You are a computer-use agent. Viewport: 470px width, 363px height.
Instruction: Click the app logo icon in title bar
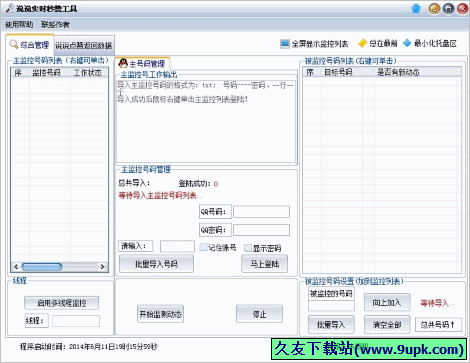pyautogui.click(x=10, y=8)
